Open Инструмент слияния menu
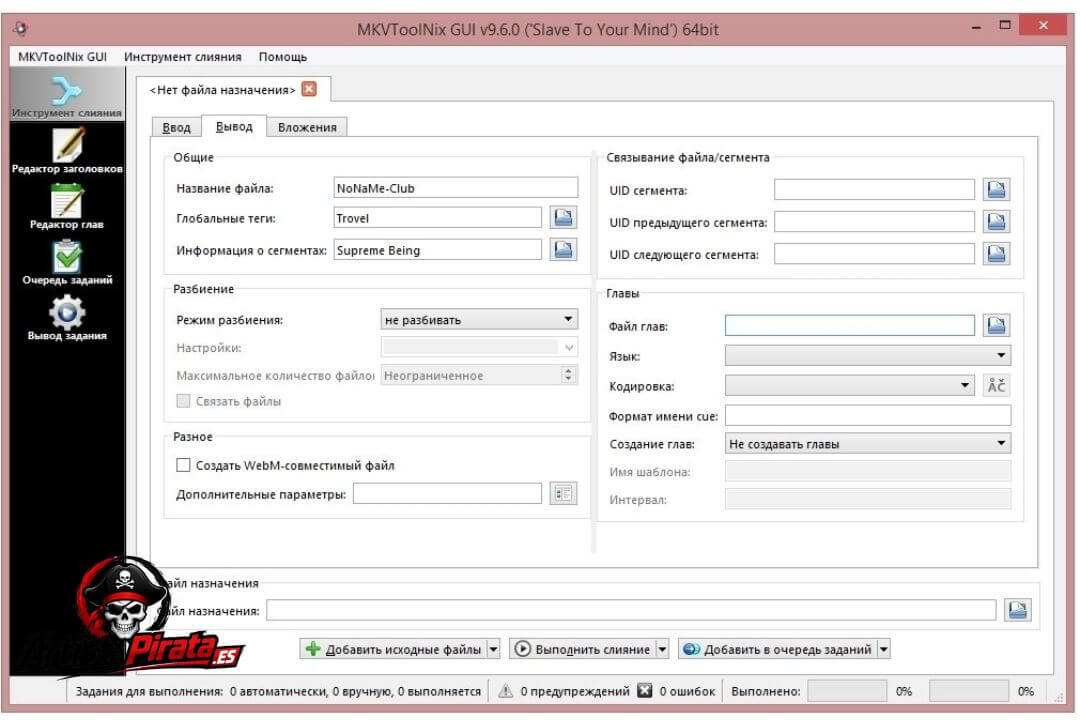1080x720 pixels. pyautogui.click(x=183, y=56)
